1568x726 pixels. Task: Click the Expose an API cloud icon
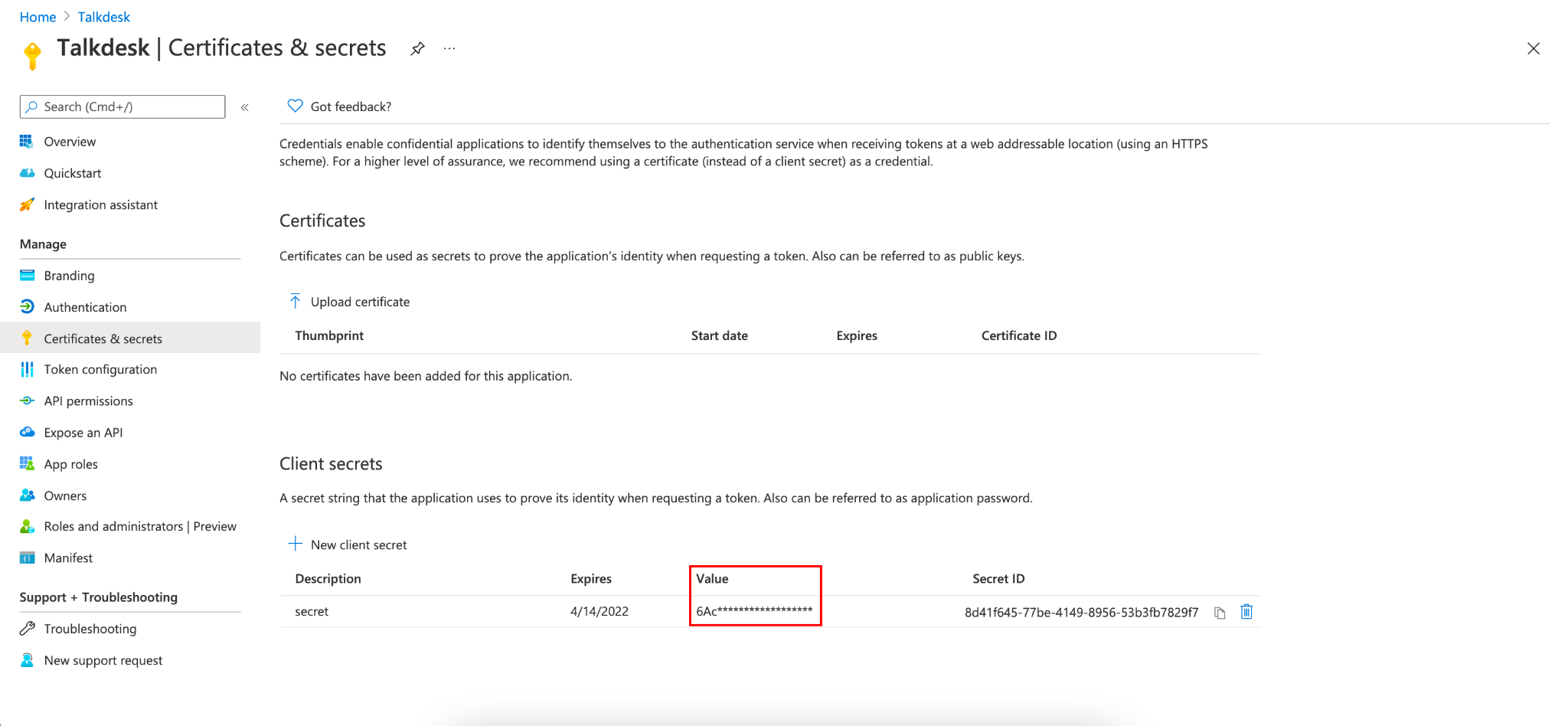tap(27, 432)
